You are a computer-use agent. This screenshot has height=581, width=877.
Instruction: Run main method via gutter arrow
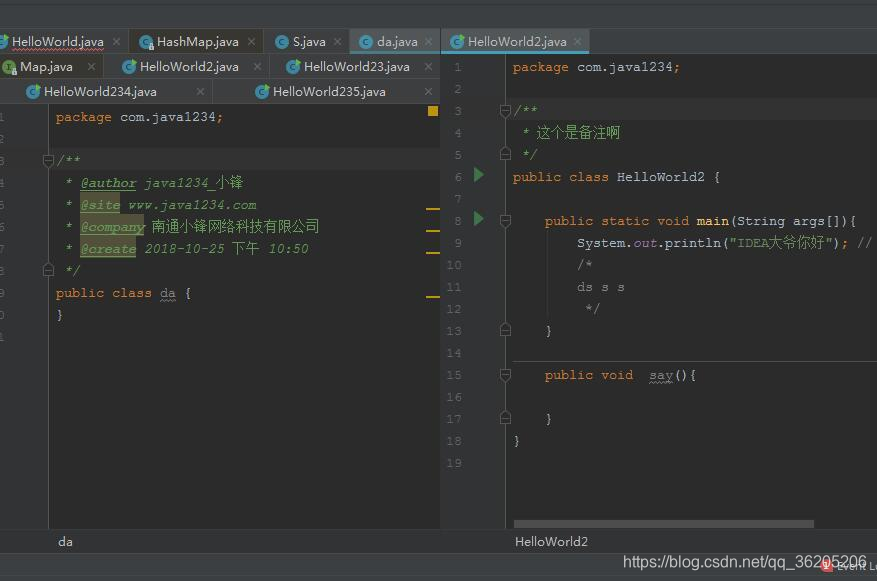(x=479, y=219)
